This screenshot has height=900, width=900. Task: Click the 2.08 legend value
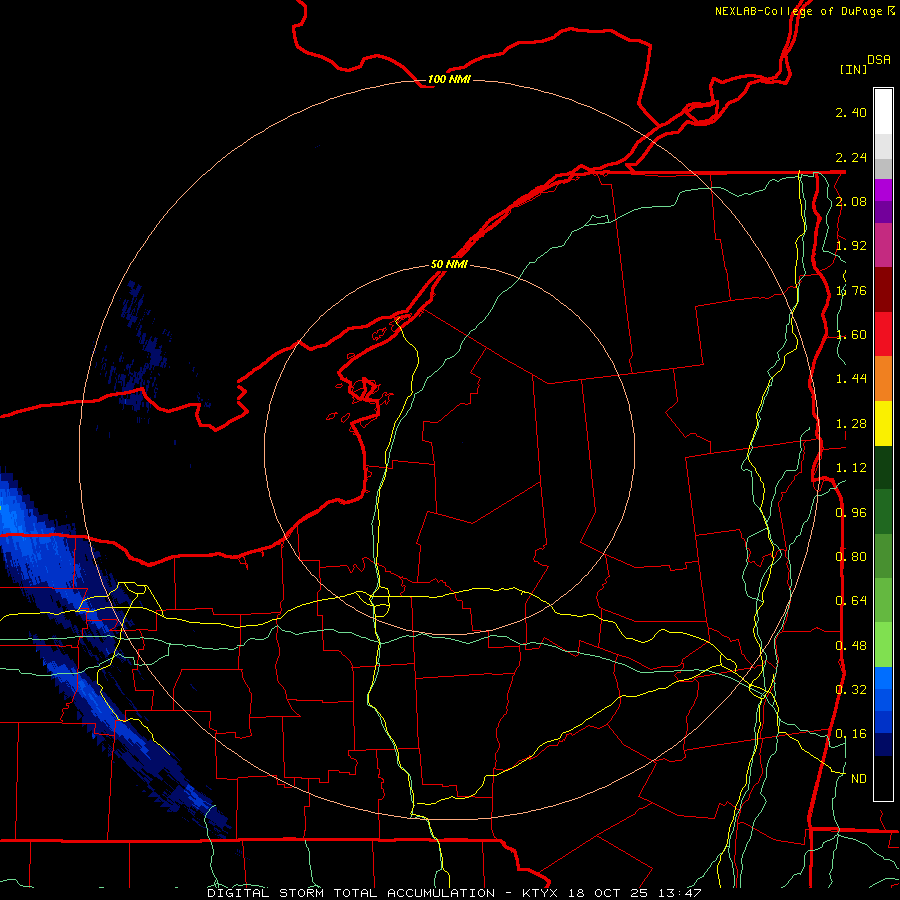coord(851,201)
